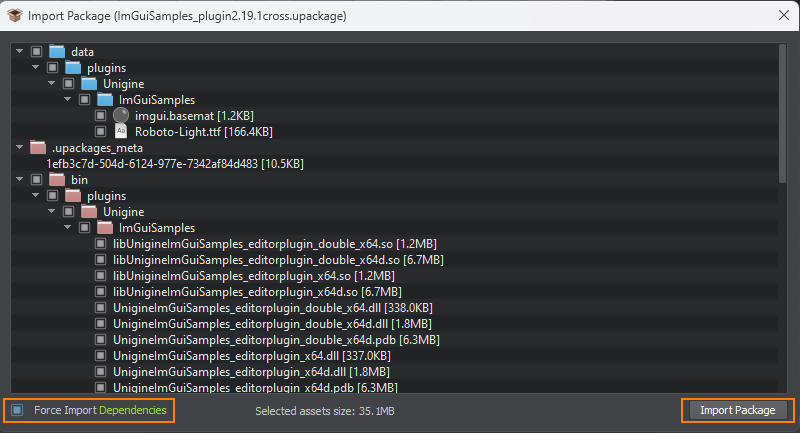Click the imgui.basemat material sphere icon

[121, 115]
